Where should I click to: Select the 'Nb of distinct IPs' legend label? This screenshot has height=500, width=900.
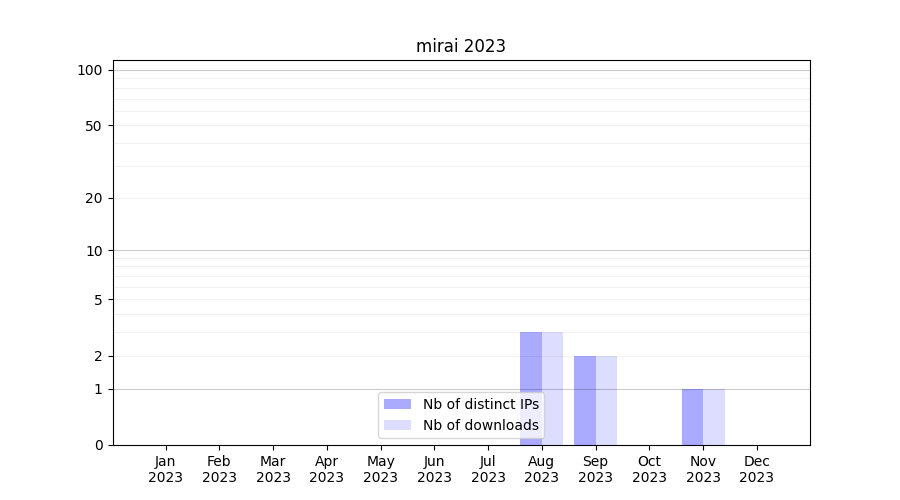(x=480, y=404)
